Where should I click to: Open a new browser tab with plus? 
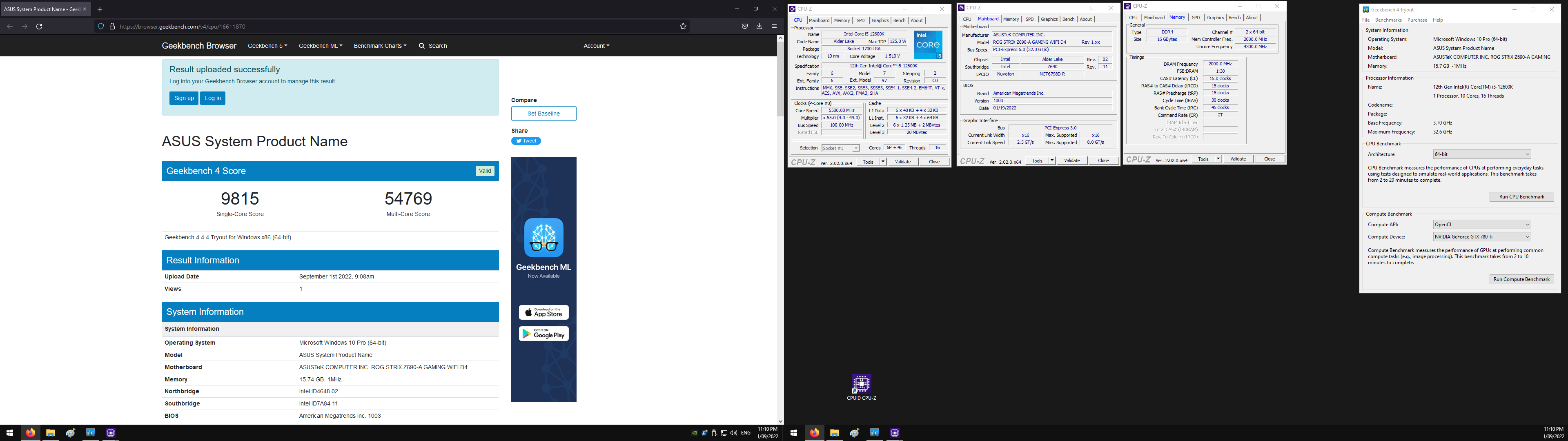[100, 9]
